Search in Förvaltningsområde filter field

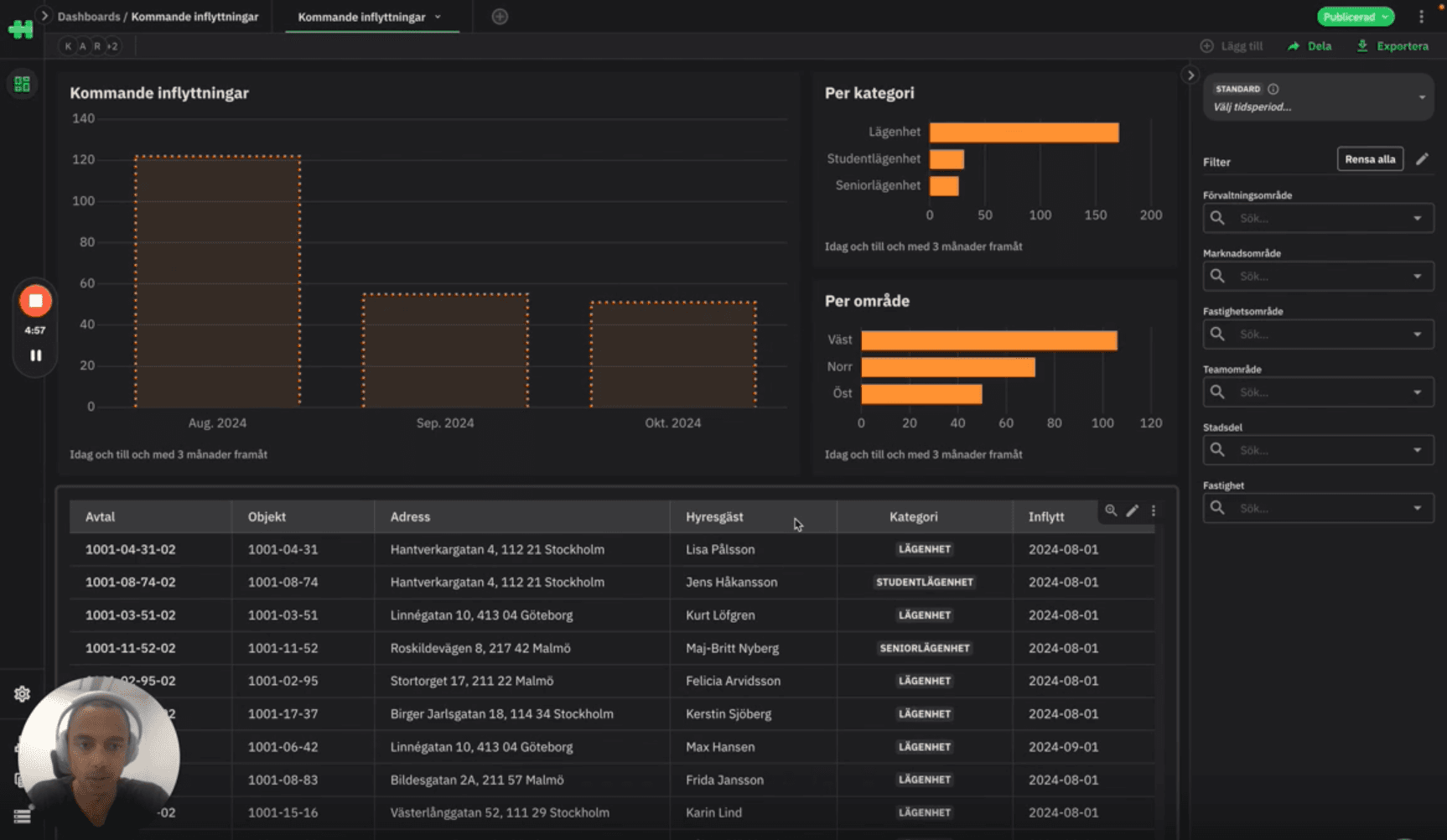(x=1318, y=218)
